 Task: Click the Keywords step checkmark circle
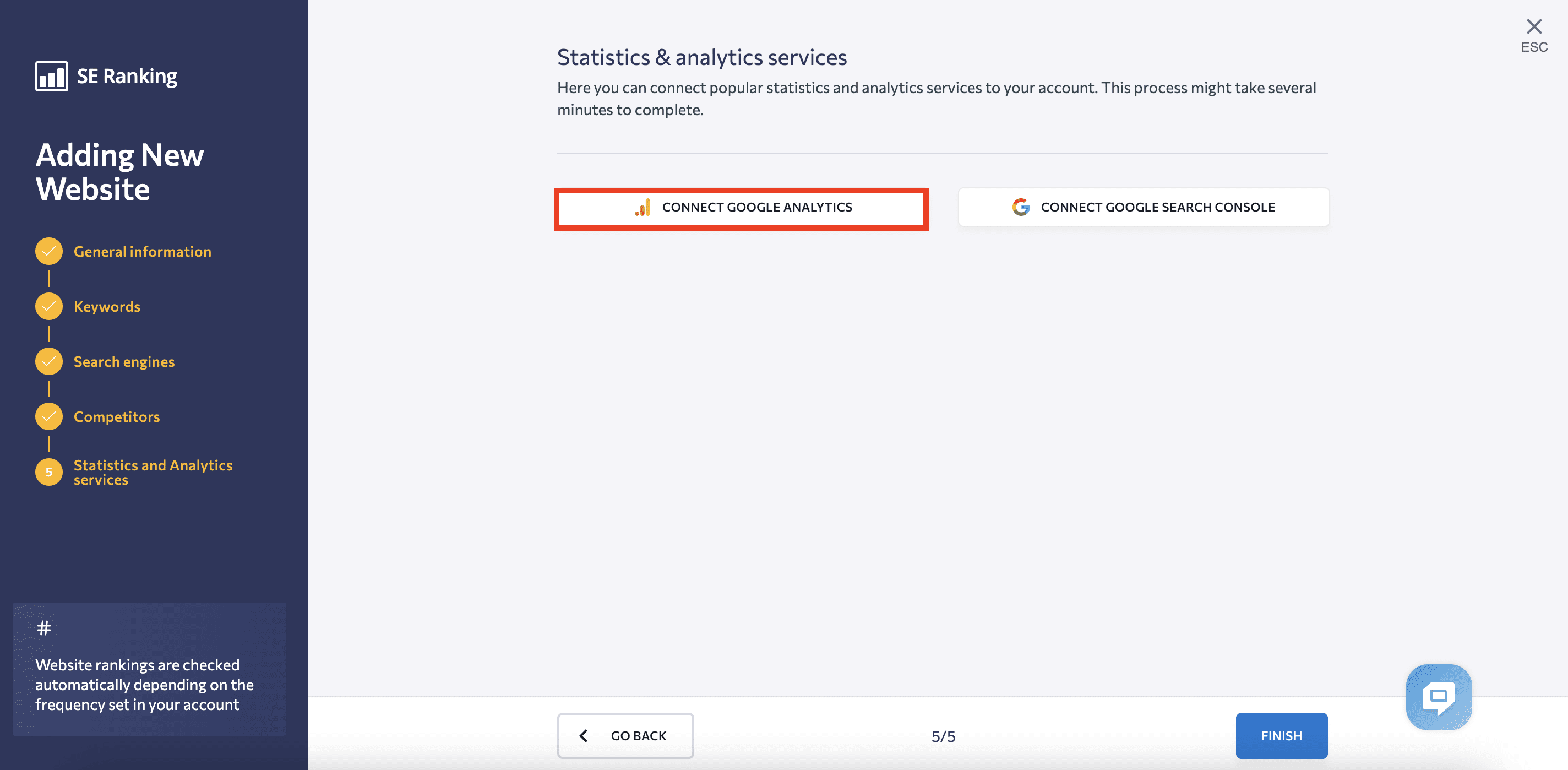[x=48, y=306]
